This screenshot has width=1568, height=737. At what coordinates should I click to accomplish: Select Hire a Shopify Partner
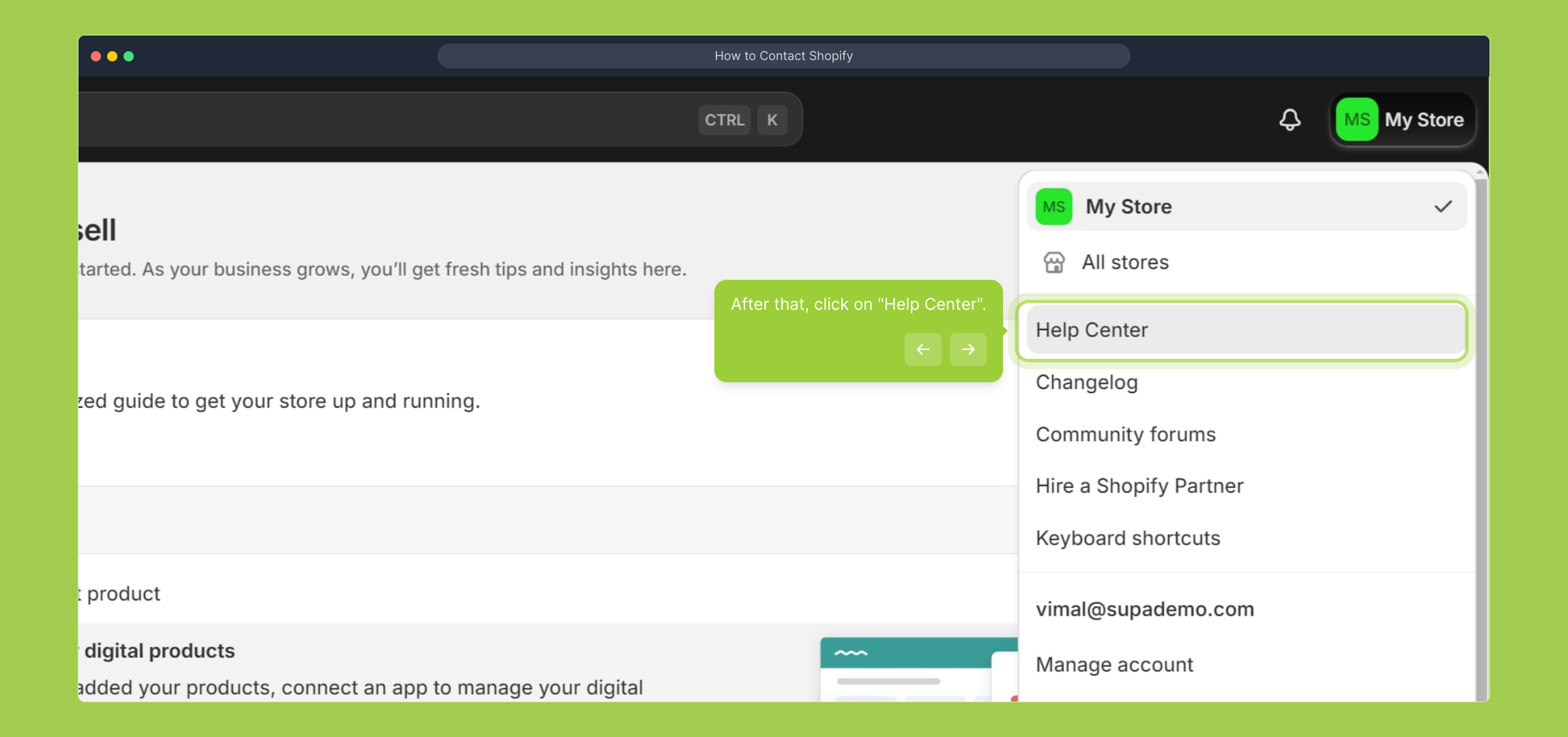click(1139, 486)
